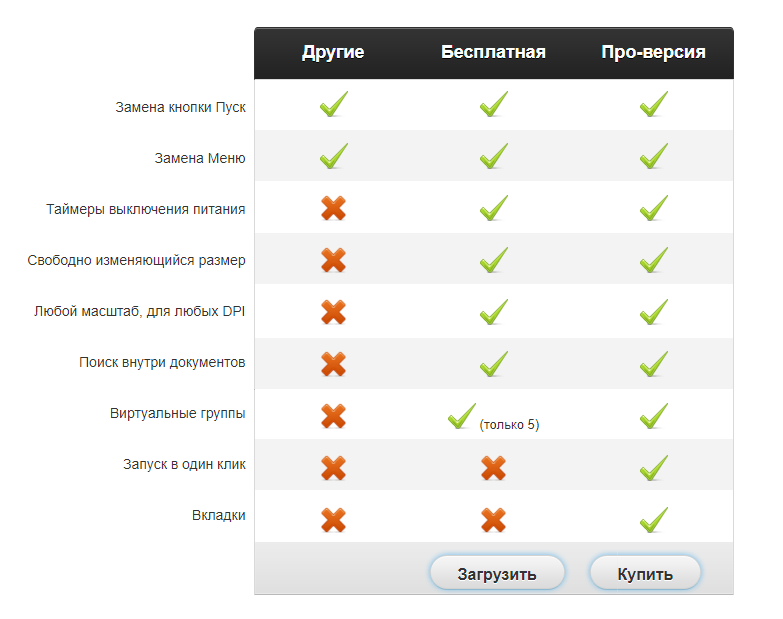Select the Про-версия column header
The height and width of the screenshot is (619, 783).
653,52
